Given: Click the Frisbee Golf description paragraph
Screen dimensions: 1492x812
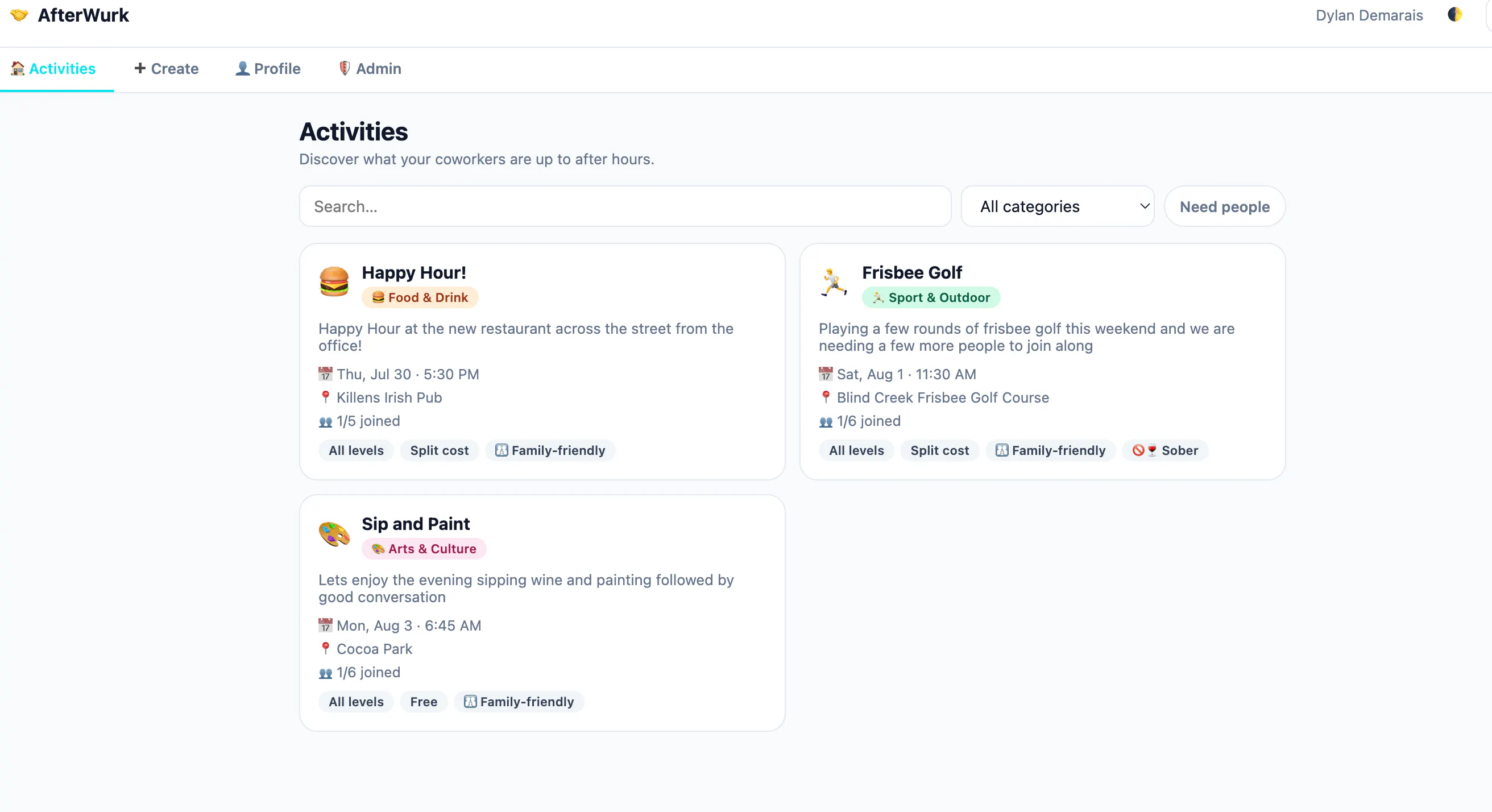Looking at the screenshot, I should tap(1026, 337).
